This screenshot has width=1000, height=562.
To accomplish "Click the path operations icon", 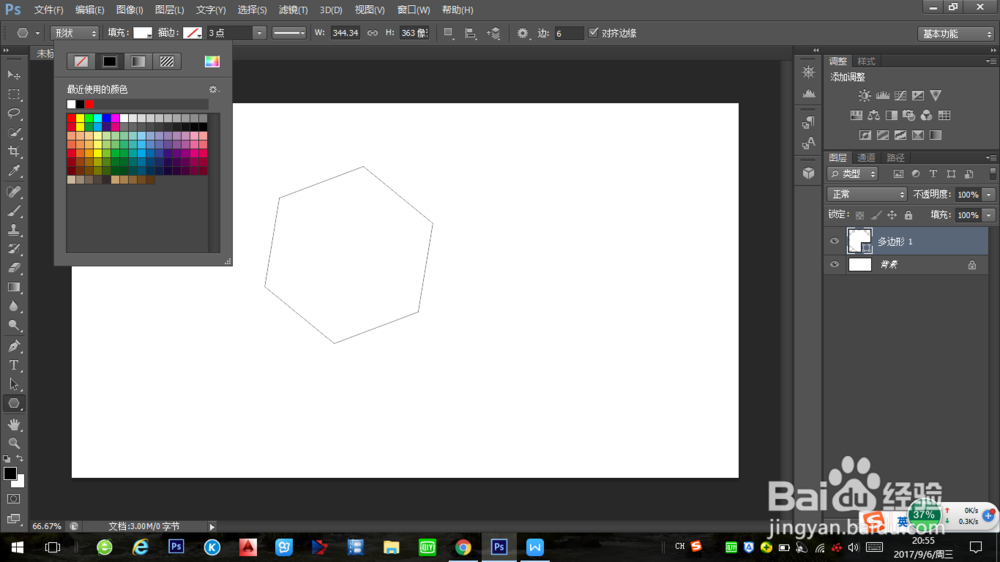I will coord(448,33).
